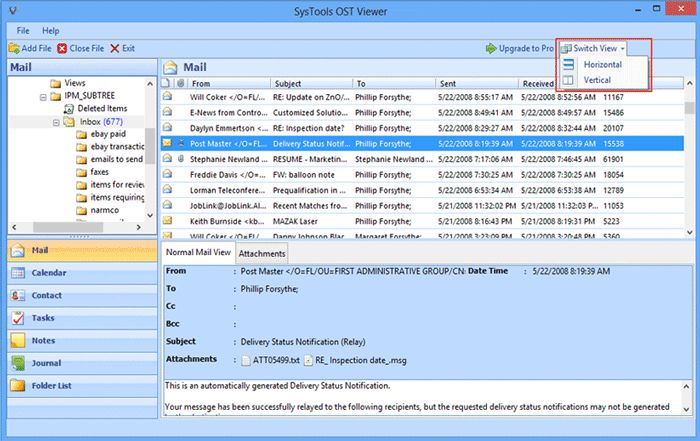Click mail list scrollbar up arrow
The width and height of the screenshot is (700, 441).
click(x=690, y=83)
